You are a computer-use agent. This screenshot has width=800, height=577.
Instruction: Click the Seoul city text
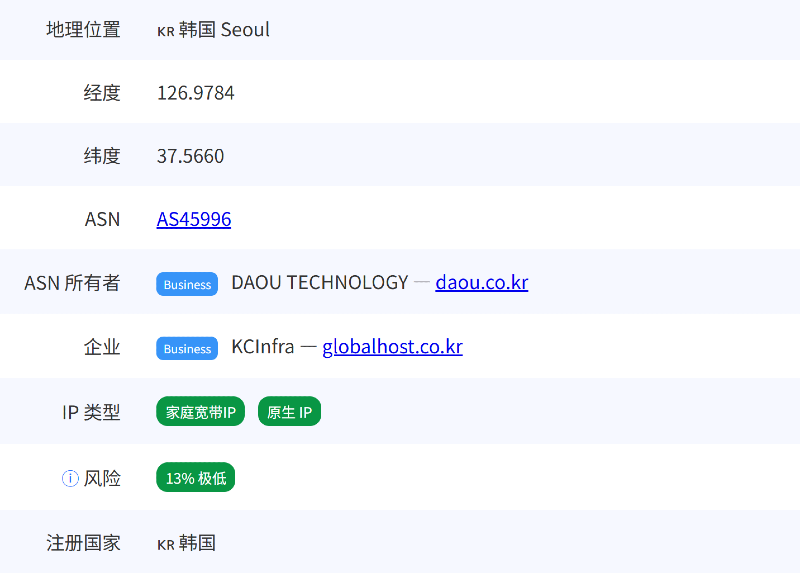[x=245, y=30]
